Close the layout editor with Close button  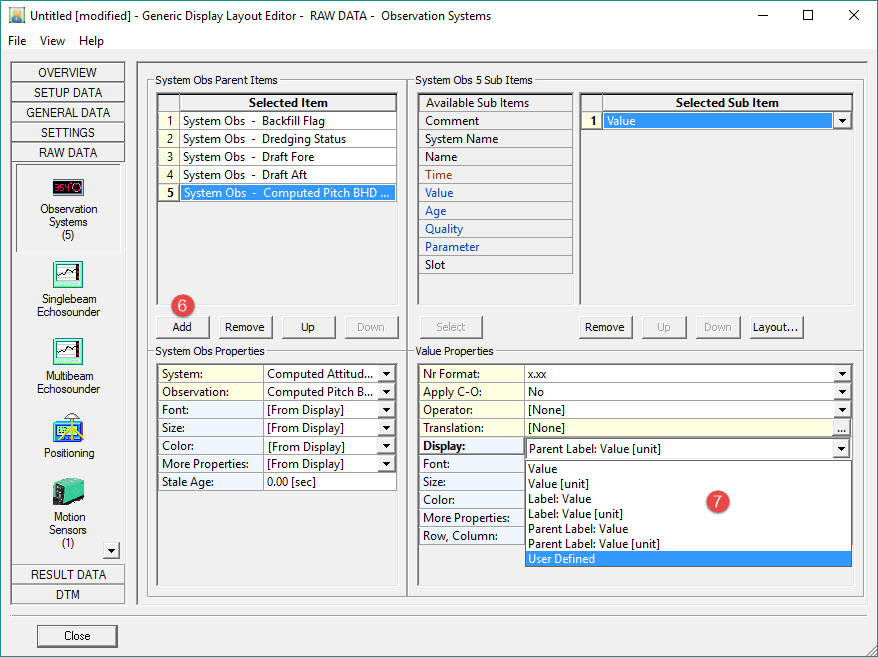pyautogui.click(x=77, y=636)
